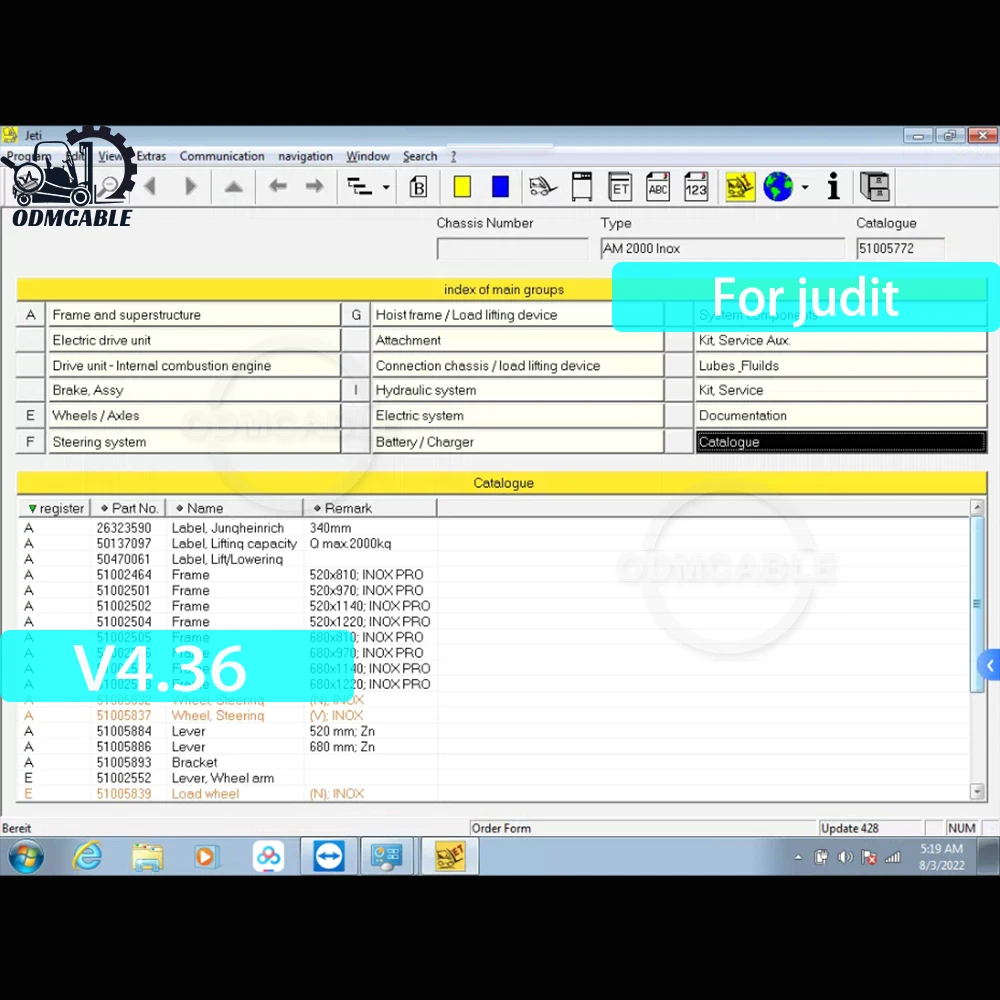Select Hydraulic system group
1000x1000 pixels.
pyautogui.click(x=517, y=390)
